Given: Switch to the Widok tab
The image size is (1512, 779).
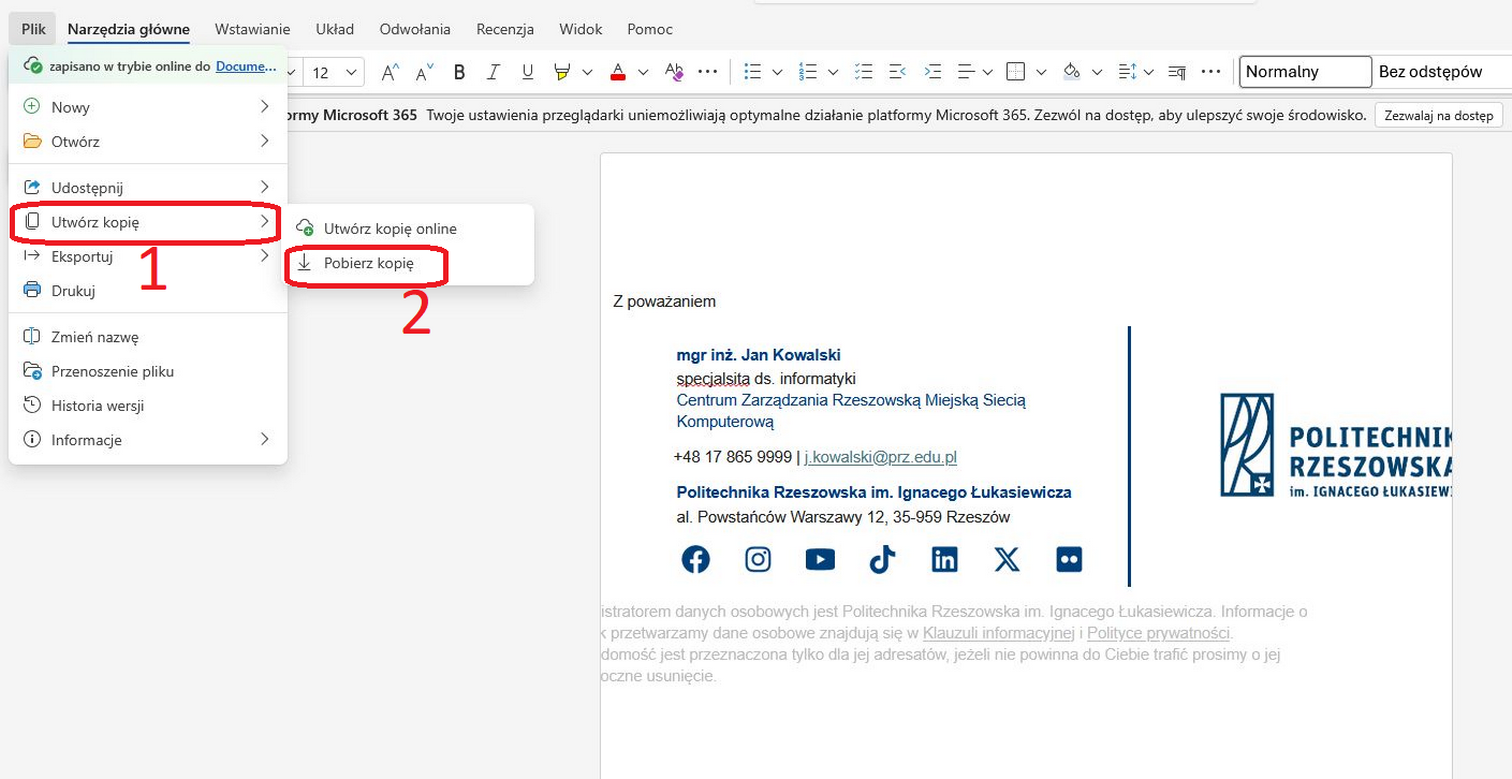Looking at the screenshot, I should coord(581,29).
